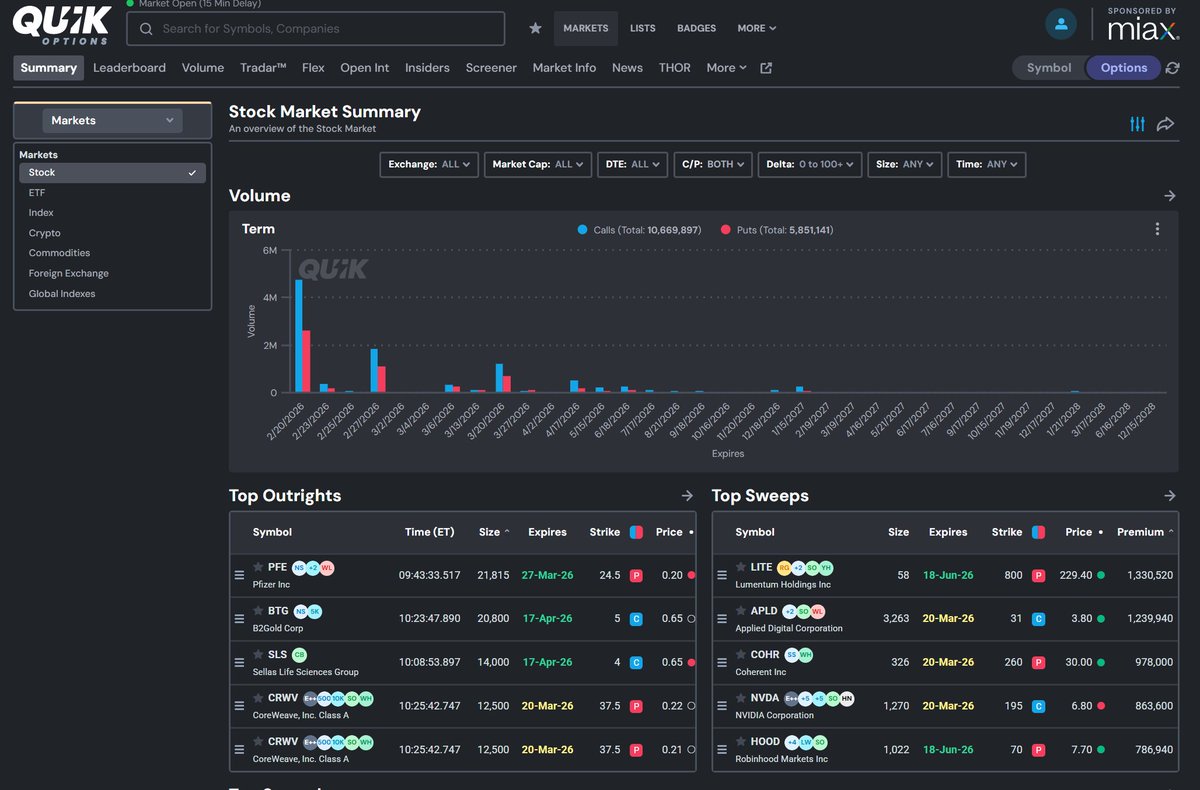Click the symbol search field
This screenshot has width=1200, height=790.
(315, 29)
